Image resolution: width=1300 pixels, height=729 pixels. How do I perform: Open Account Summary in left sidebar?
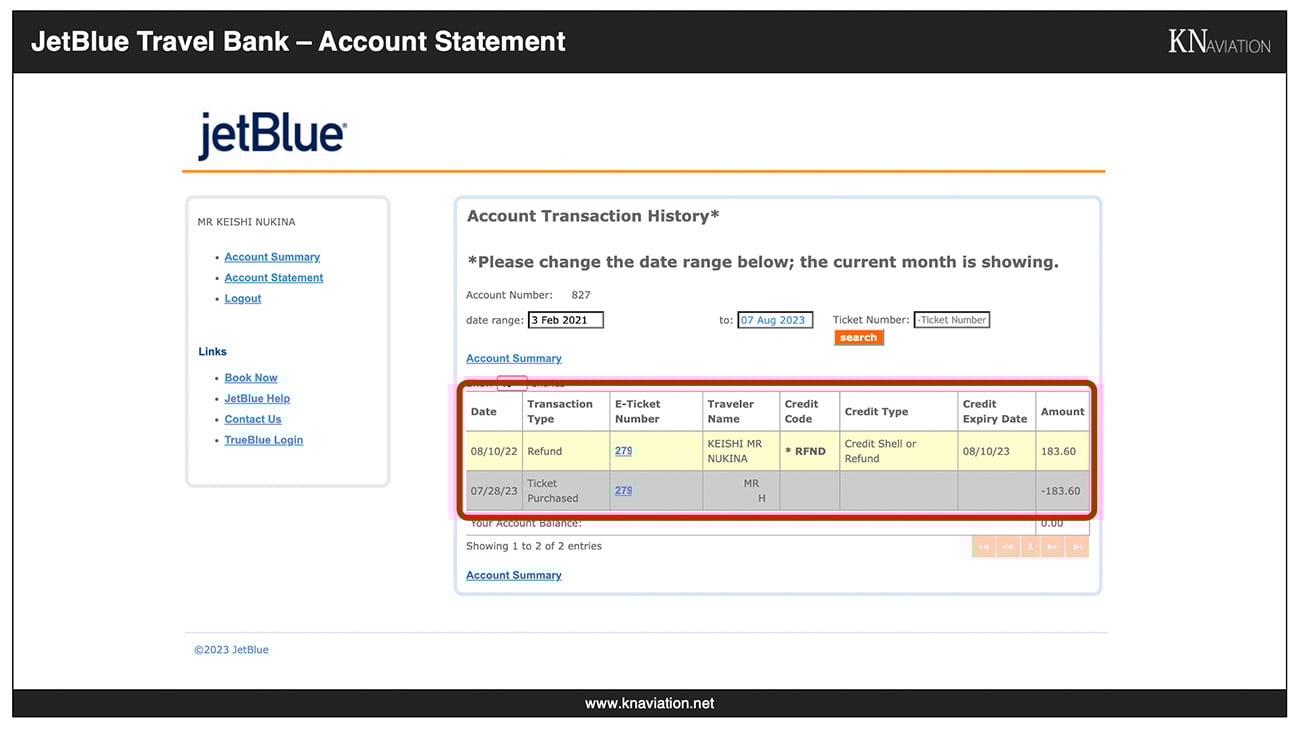tap(272, 257)
